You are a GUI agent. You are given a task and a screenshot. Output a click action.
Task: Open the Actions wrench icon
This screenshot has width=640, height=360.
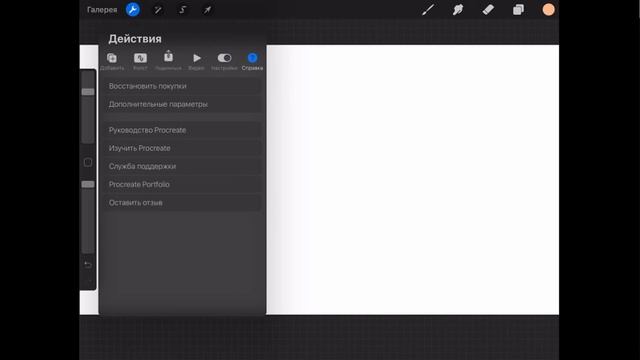click(133, 9)
